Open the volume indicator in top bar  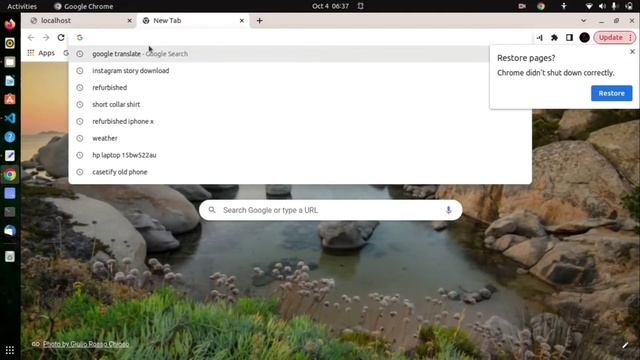[x=602, y=6]
